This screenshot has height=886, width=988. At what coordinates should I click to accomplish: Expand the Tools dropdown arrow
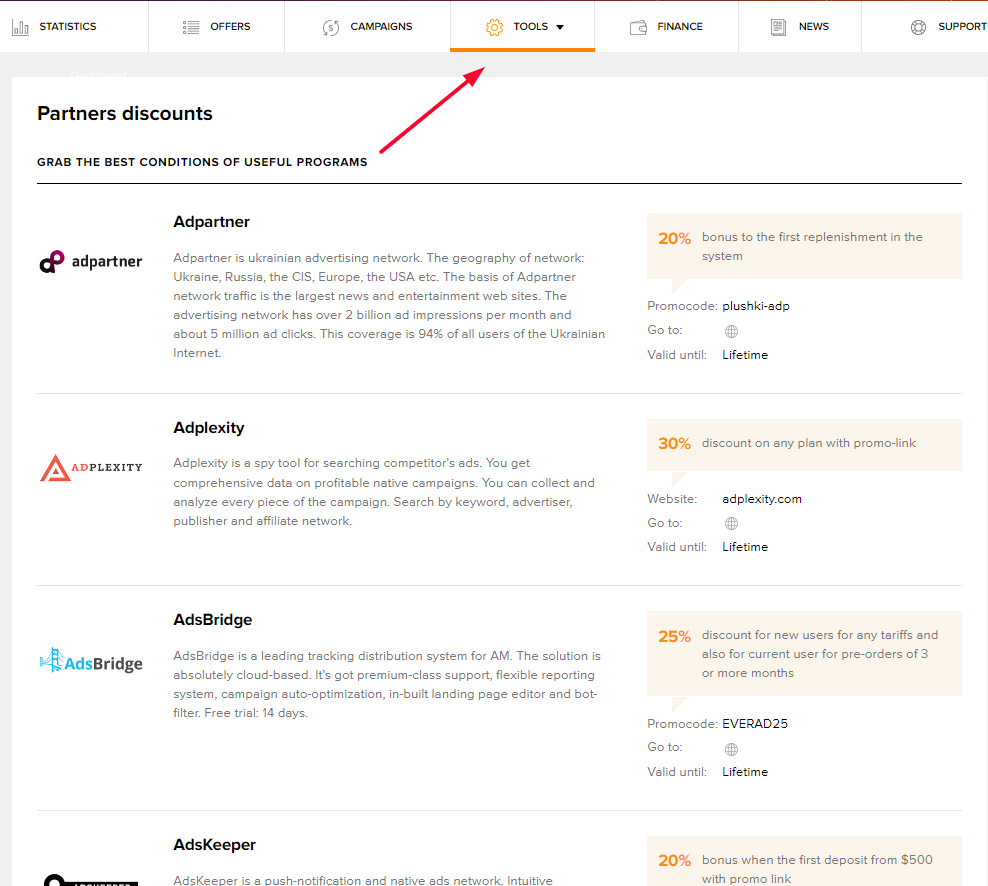pos(560,27)
